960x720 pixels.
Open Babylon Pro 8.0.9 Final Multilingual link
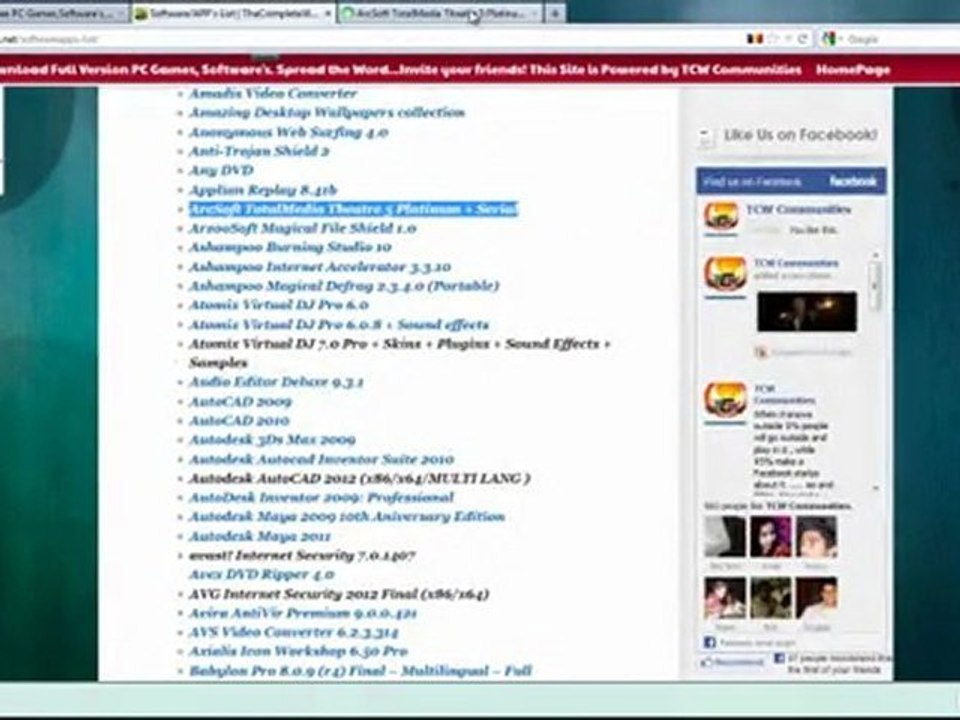pos(360,670)
